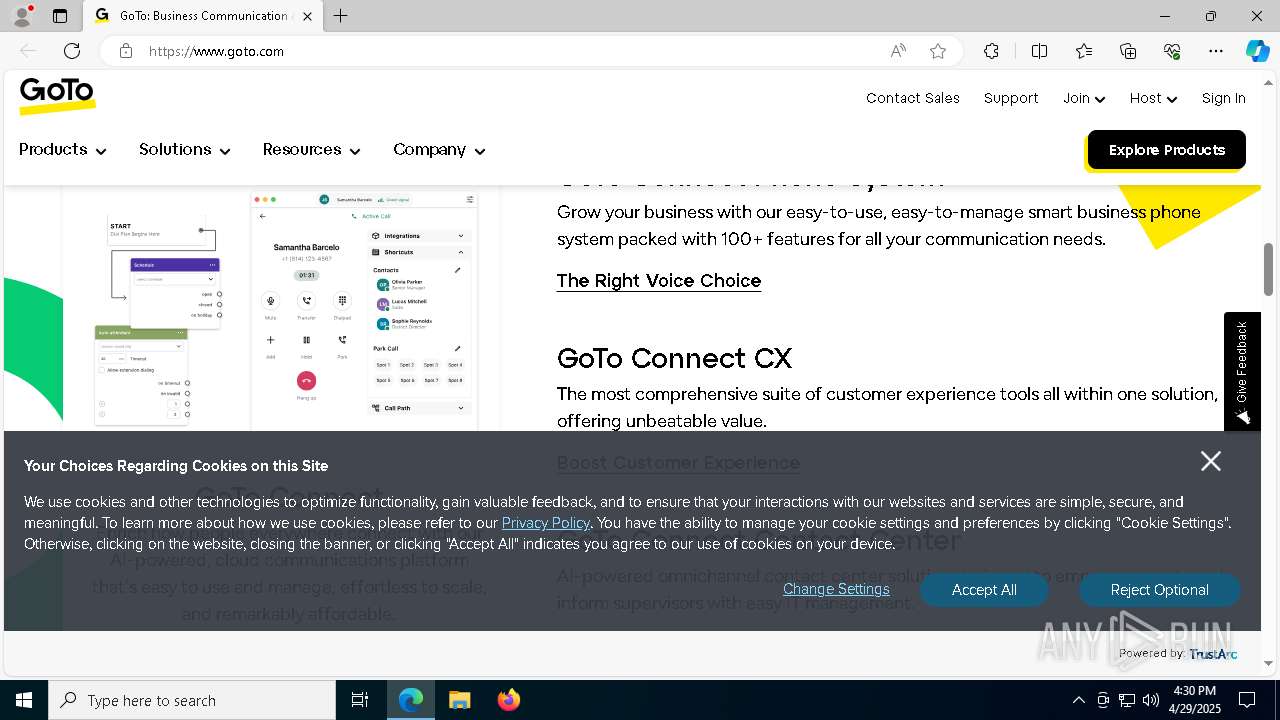Click Sign In

(x=1224, y=98)
